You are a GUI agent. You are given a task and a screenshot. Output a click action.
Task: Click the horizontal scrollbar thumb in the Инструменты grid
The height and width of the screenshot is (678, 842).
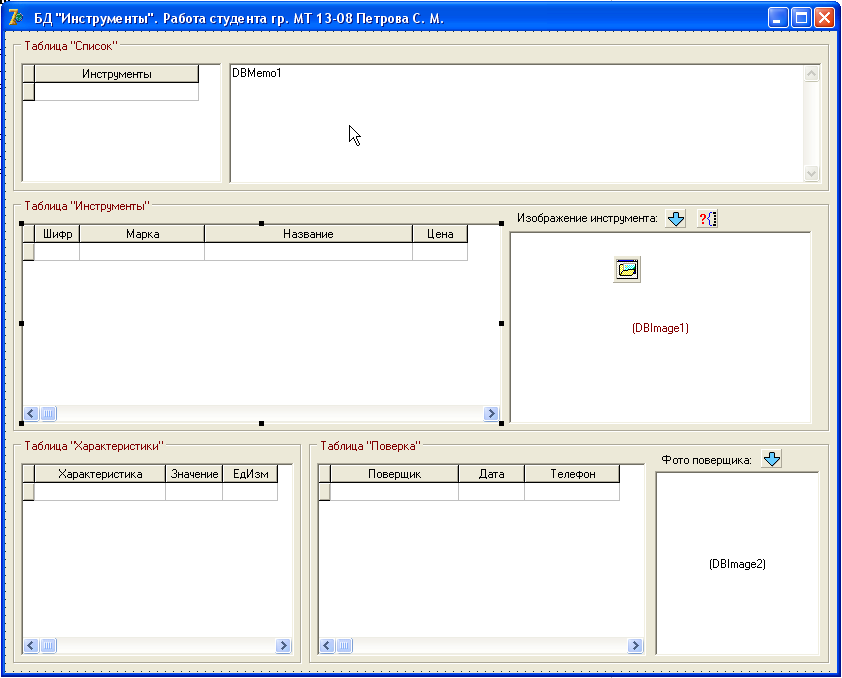click(x=48, y=413)
